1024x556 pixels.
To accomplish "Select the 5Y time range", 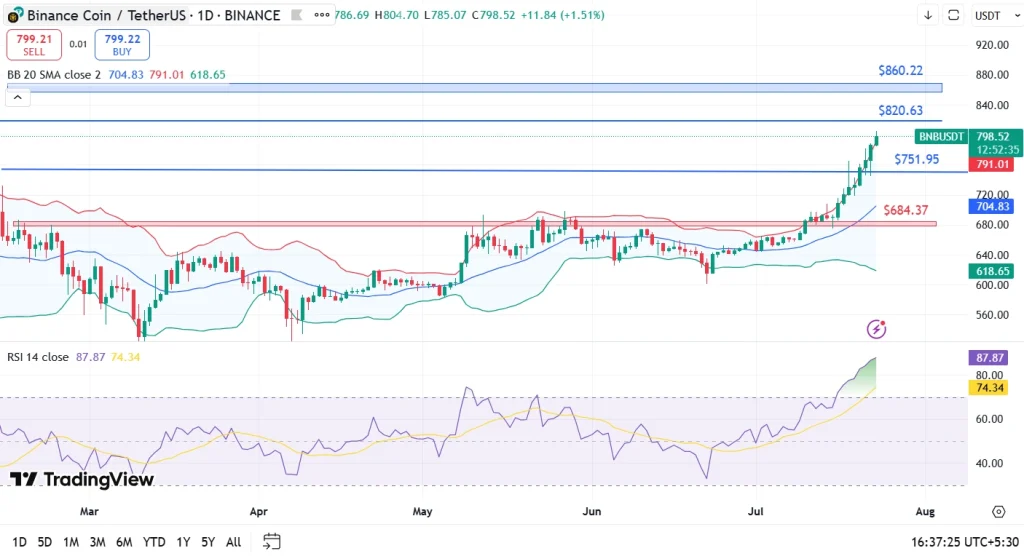I will tap(208, 542).
